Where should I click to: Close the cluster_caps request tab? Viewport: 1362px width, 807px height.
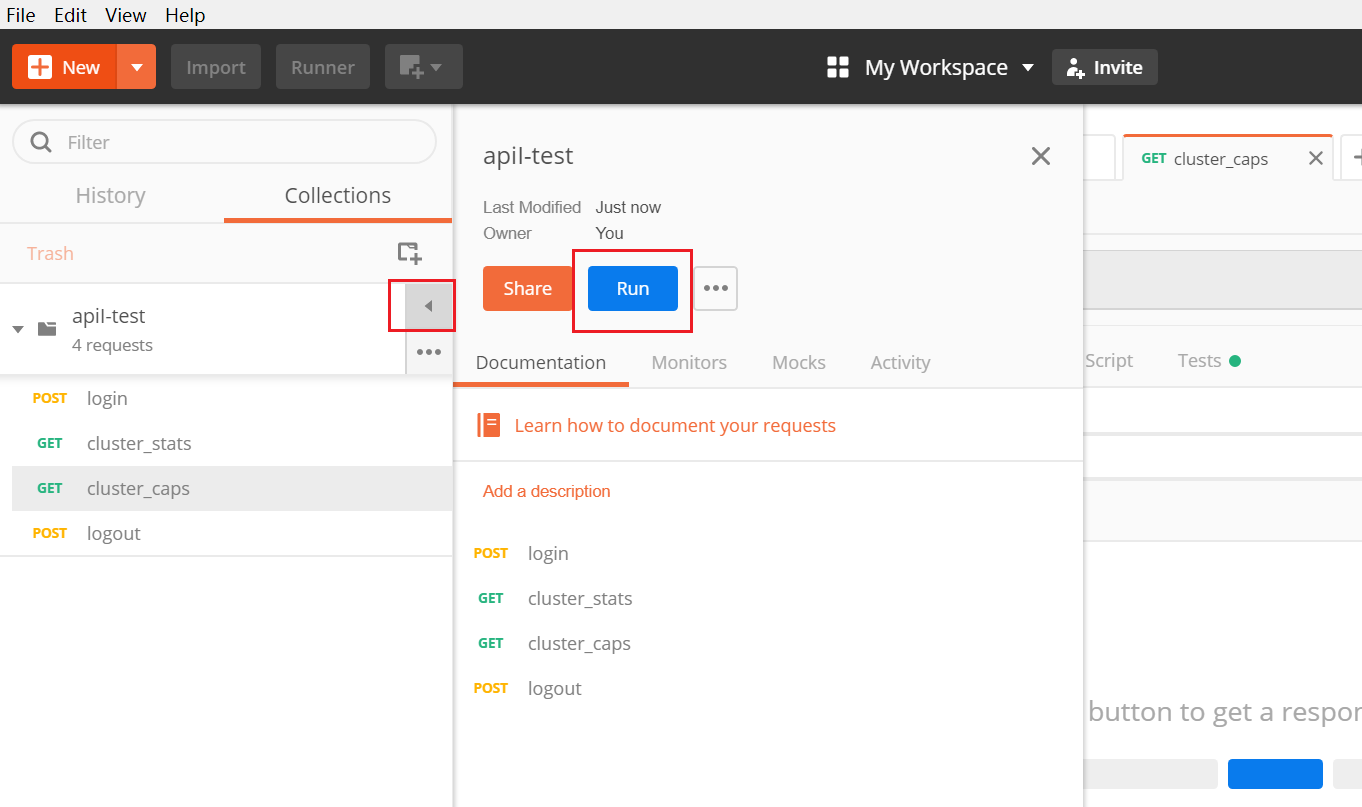click(x=1316, y=158)
